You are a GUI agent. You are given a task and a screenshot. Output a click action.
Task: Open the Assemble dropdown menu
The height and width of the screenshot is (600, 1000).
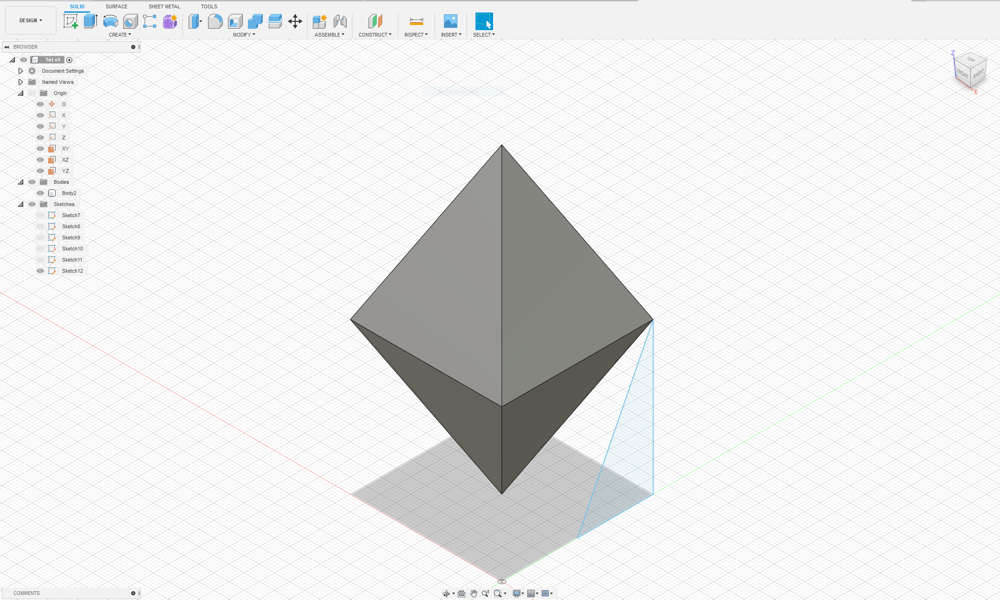coord(329,34)
